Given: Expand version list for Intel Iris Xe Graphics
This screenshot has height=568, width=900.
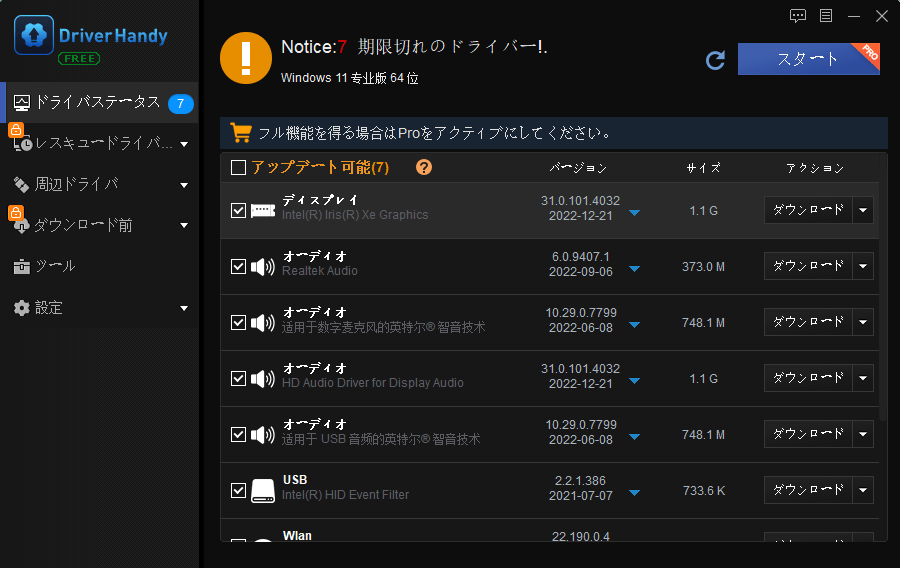Looking at the screenshot, I should [x=634, y=213].
